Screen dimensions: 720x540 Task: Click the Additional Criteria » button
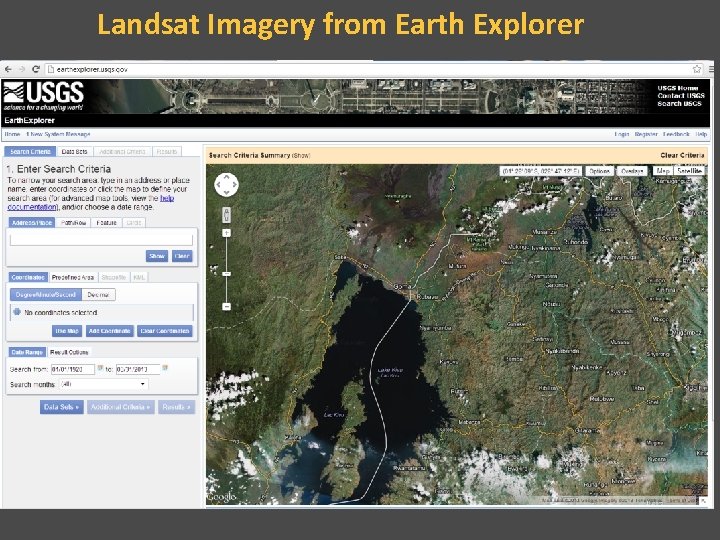pyautogui.click(x=120, y=407)
